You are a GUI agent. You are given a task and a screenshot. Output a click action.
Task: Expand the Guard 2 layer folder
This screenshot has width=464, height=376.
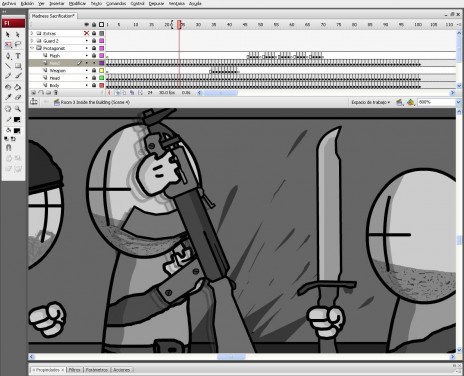tap(32, 41)
